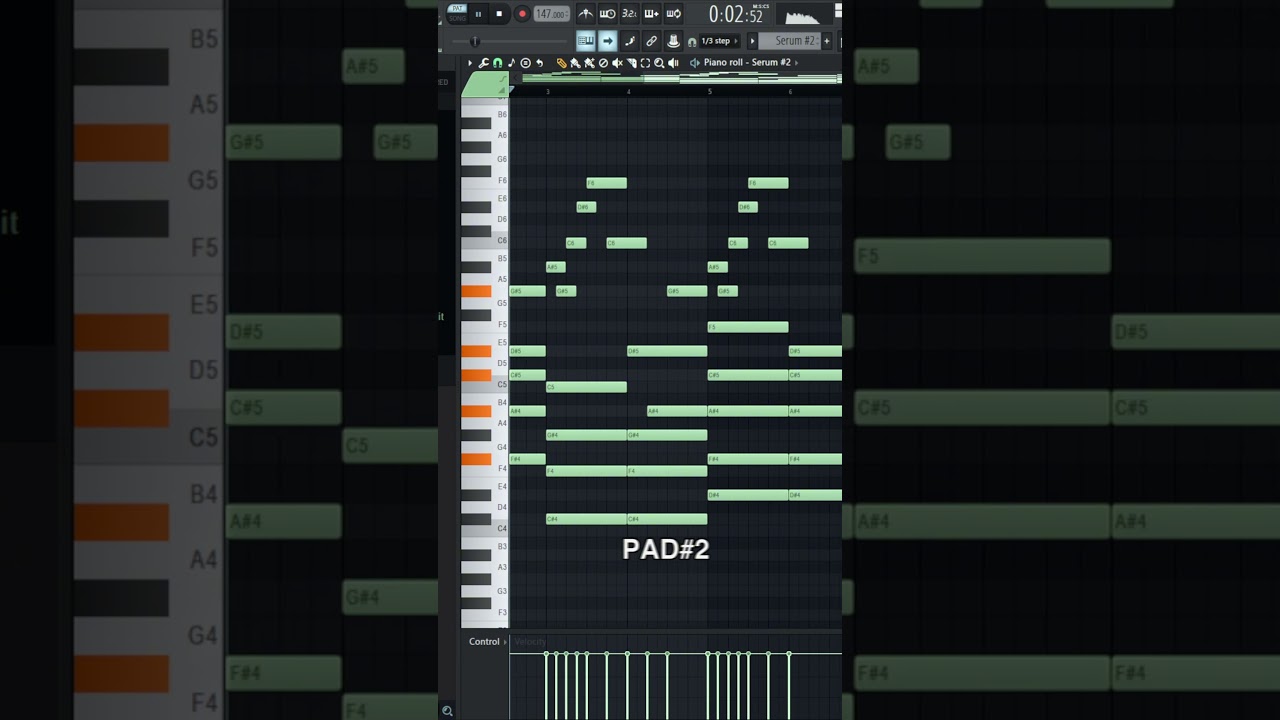Click the piano roll record/options circle icon

tap(525, 63)
